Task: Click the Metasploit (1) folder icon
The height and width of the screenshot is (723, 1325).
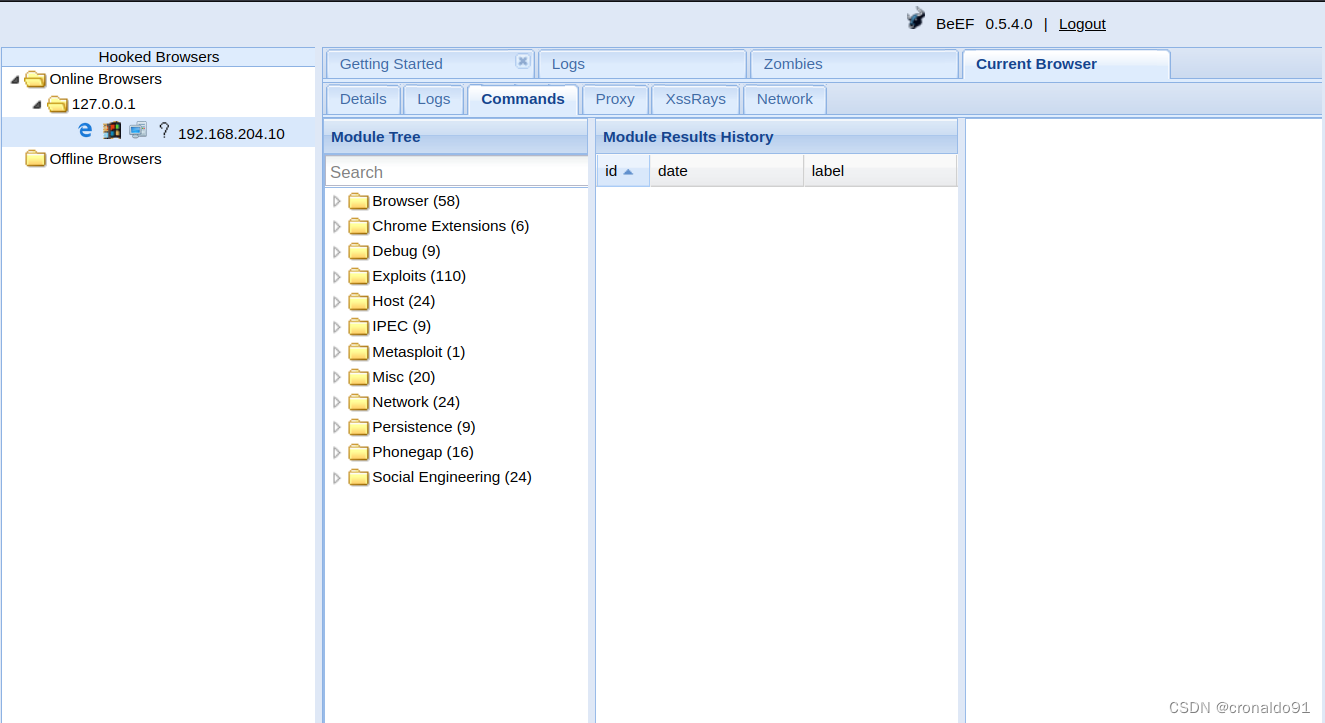Action: click(x=358, y=352)
